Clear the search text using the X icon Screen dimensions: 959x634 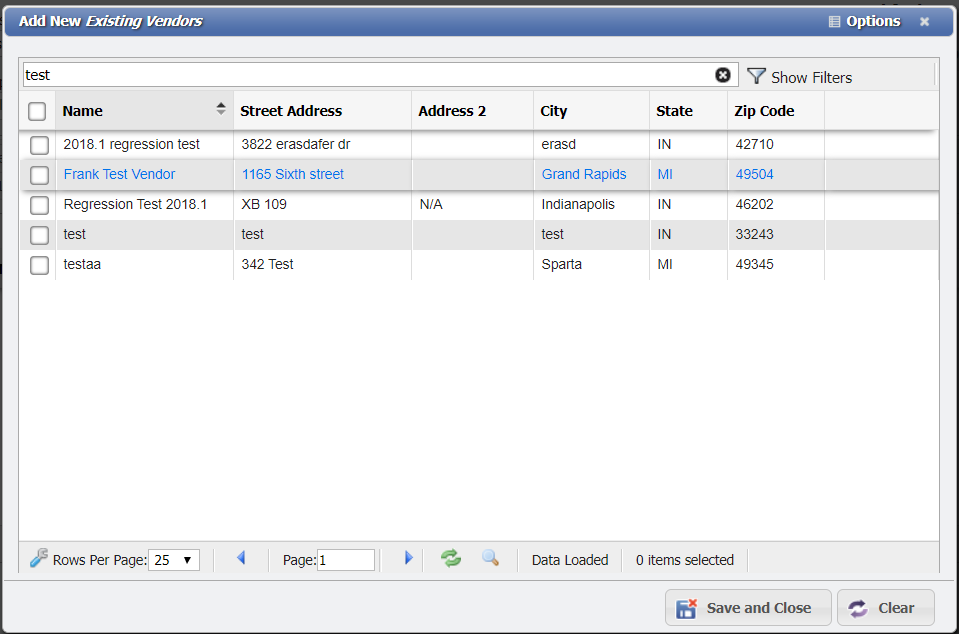723,74
